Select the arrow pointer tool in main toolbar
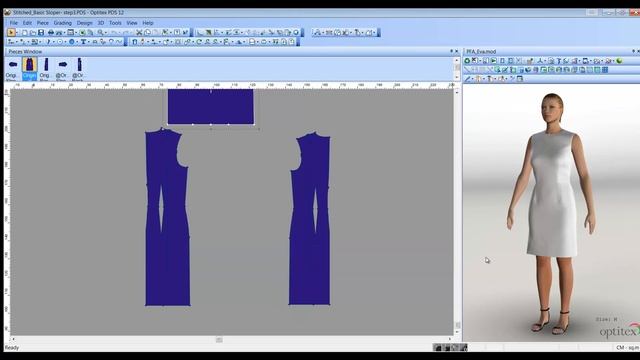 tap(11, 32)
